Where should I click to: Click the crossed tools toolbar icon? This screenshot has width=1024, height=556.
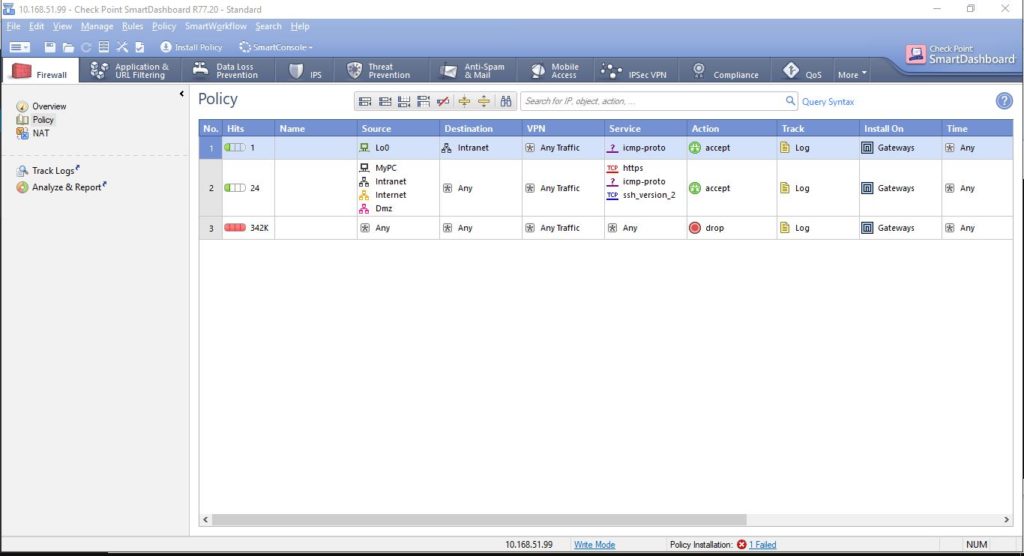point(122,47)
